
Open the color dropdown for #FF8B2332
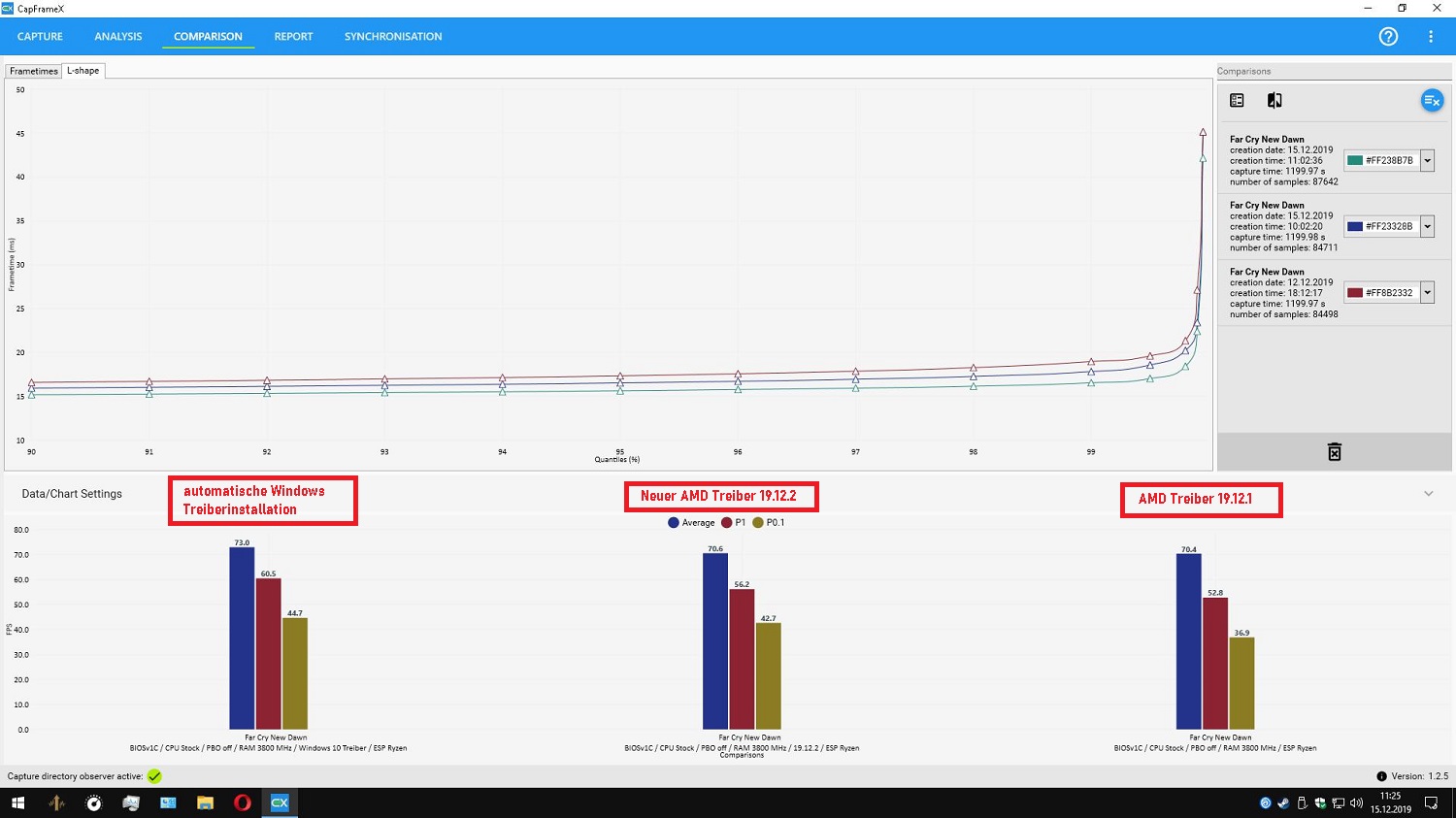pyautogui.click(x=1427, y=293)
